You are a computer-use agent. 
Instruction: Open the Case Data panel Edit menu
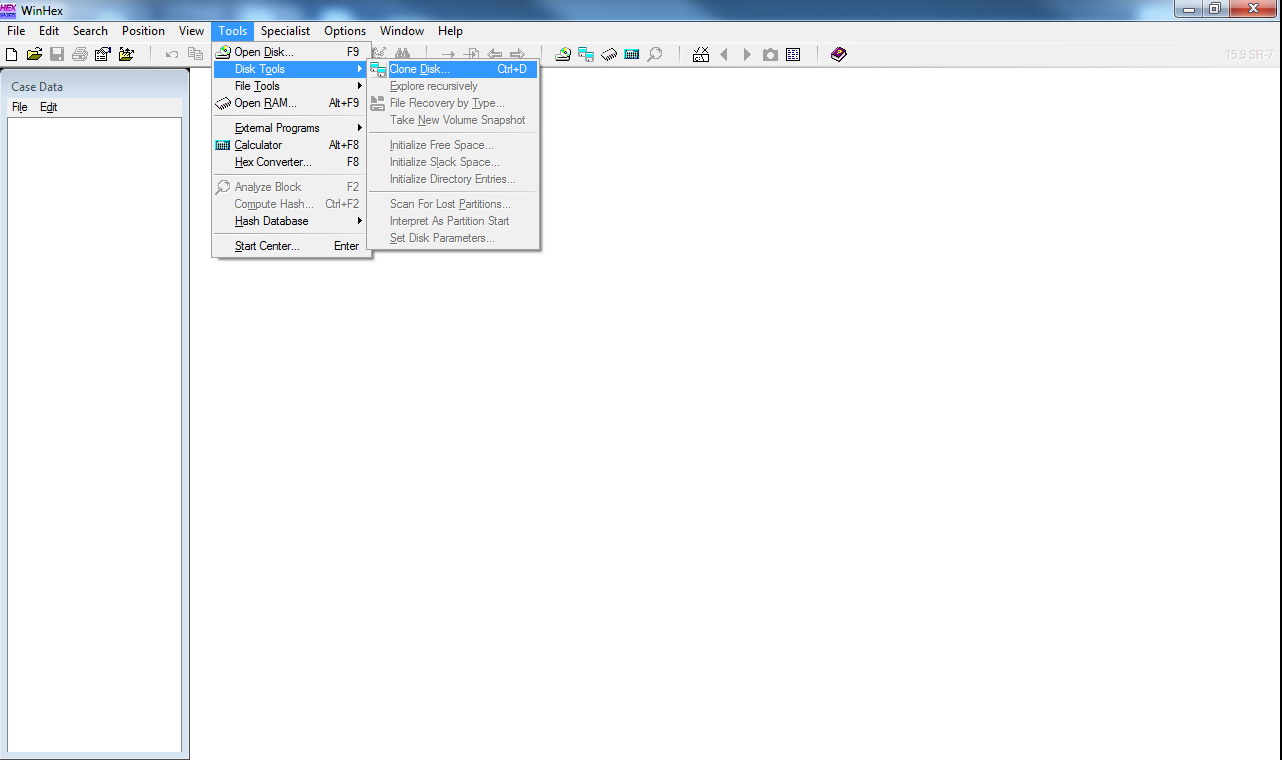point(48,107)
